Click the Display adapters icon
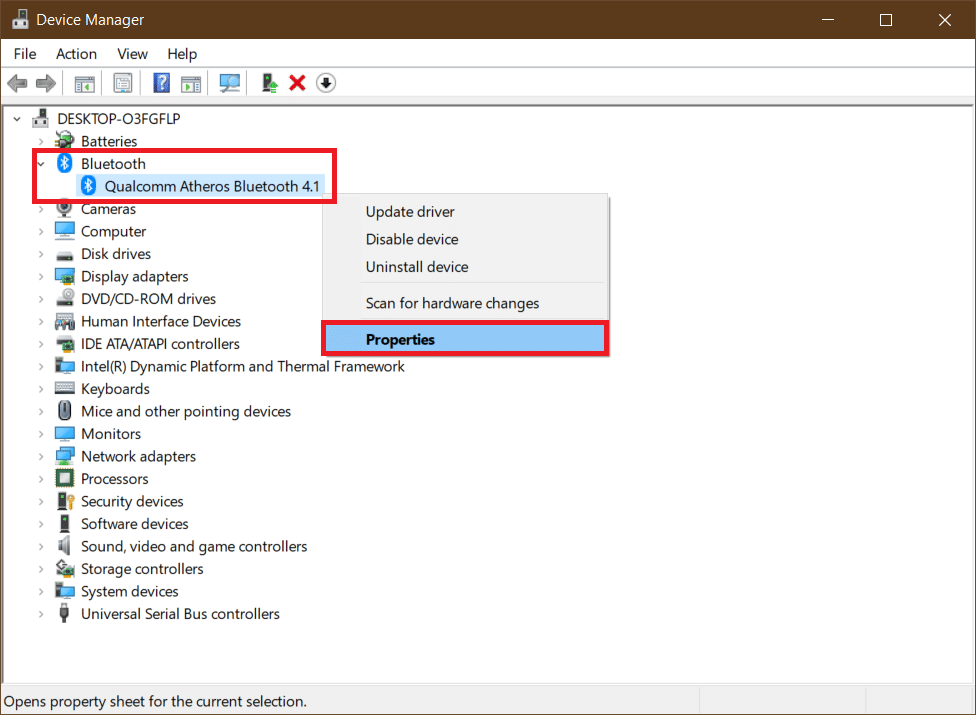This screenshot has height=715, width=976. pos(65,276)
